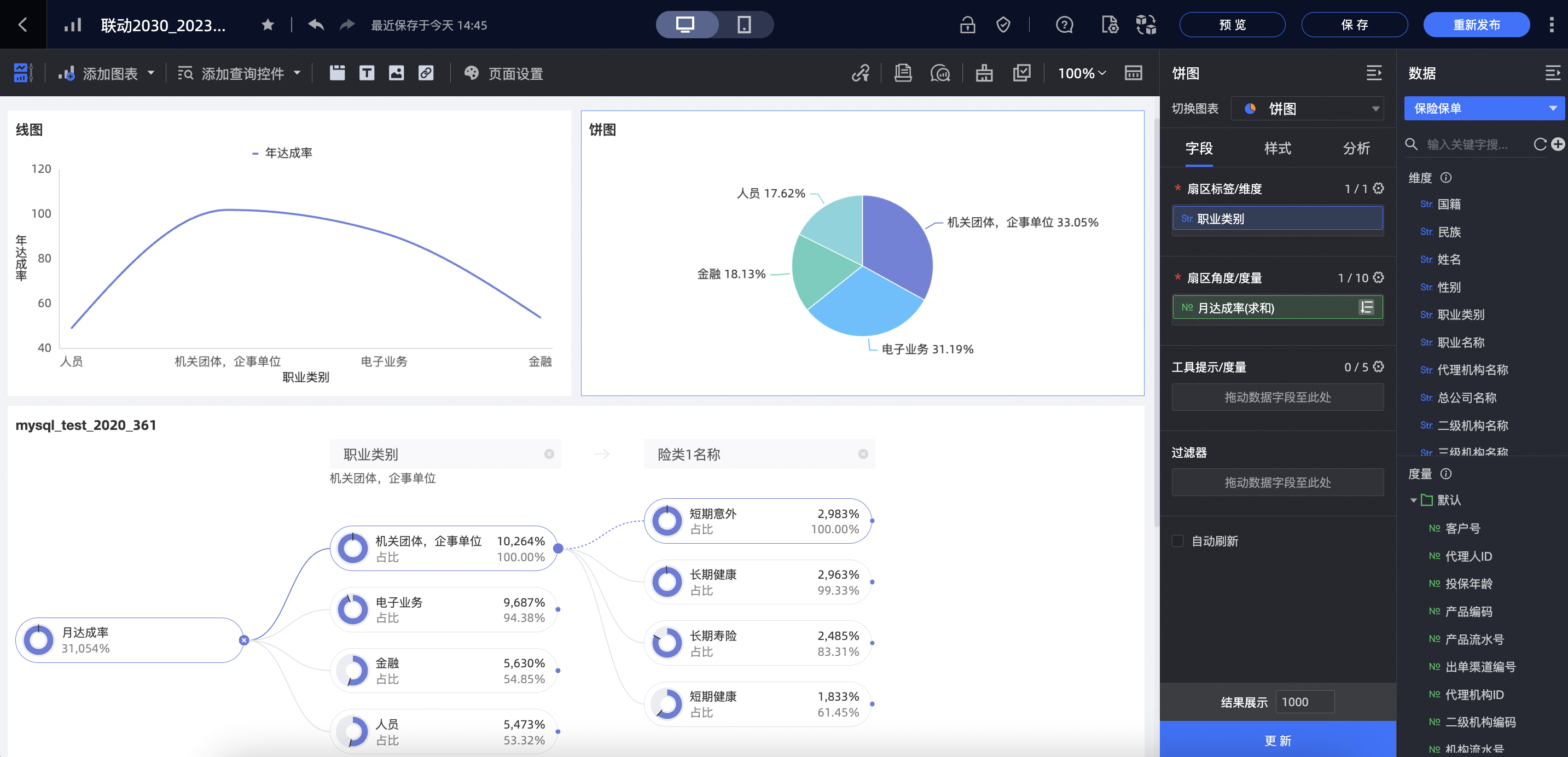The width and height of the screenshot is (1568, 757).
Task: Switch to desktop layout preview
Action: click(687, 25)
